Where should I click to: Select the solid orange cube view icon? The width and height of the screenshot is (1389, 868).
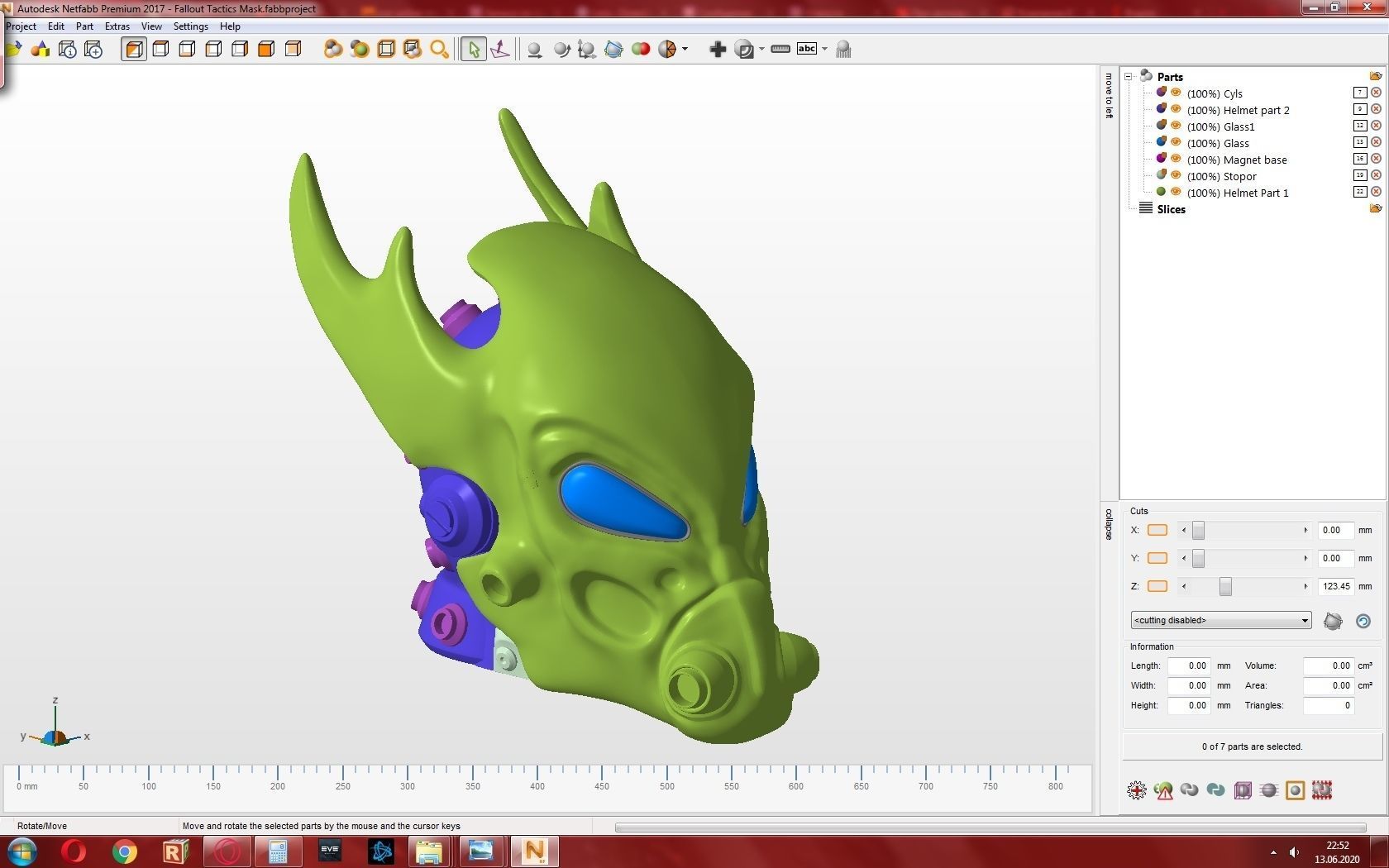(266, 50)
